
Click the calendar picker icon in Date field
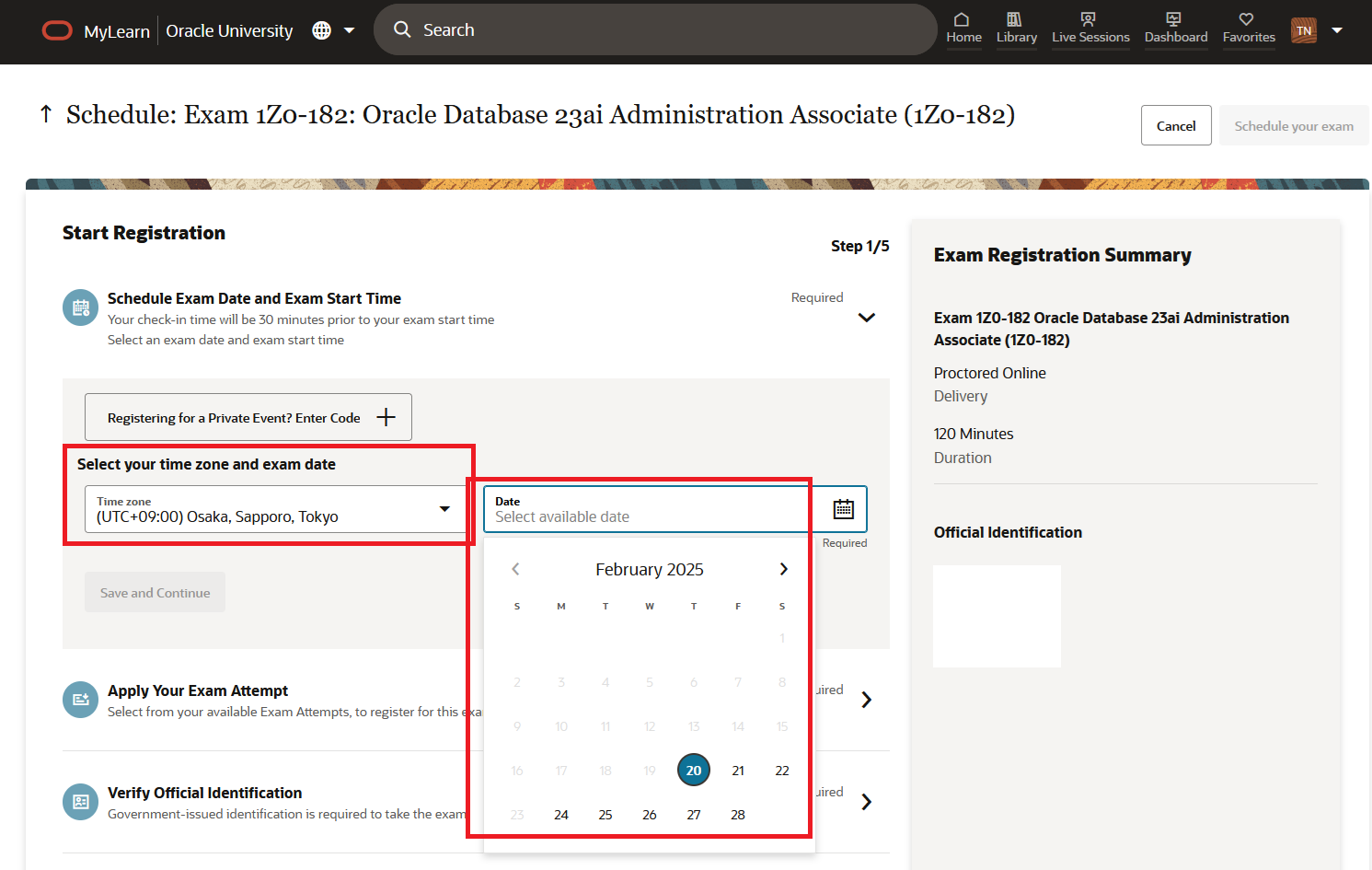pyautogui.click(x=844, y=509)
